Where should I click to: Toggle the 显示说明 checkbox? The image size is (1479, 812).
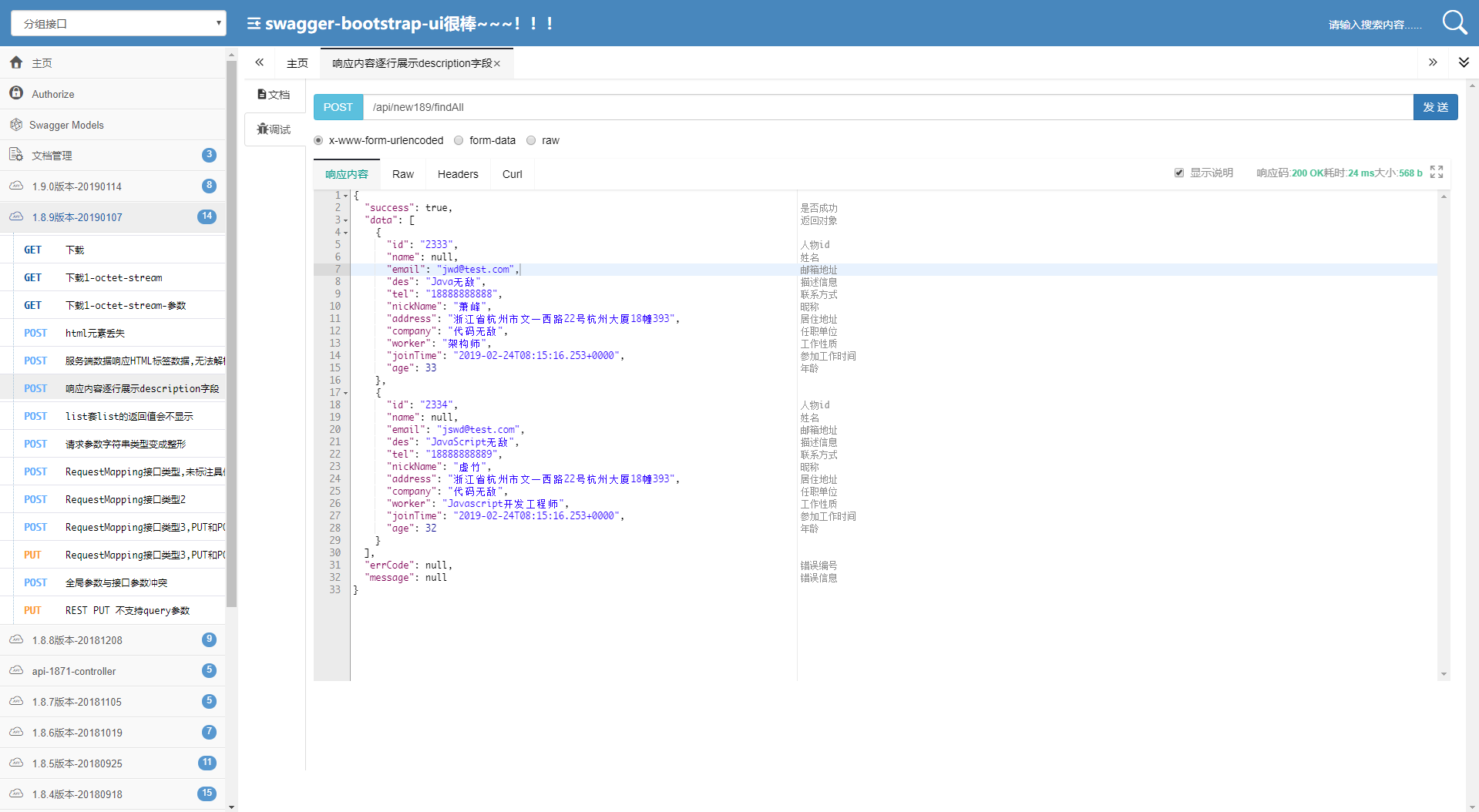click(1179, 173)
